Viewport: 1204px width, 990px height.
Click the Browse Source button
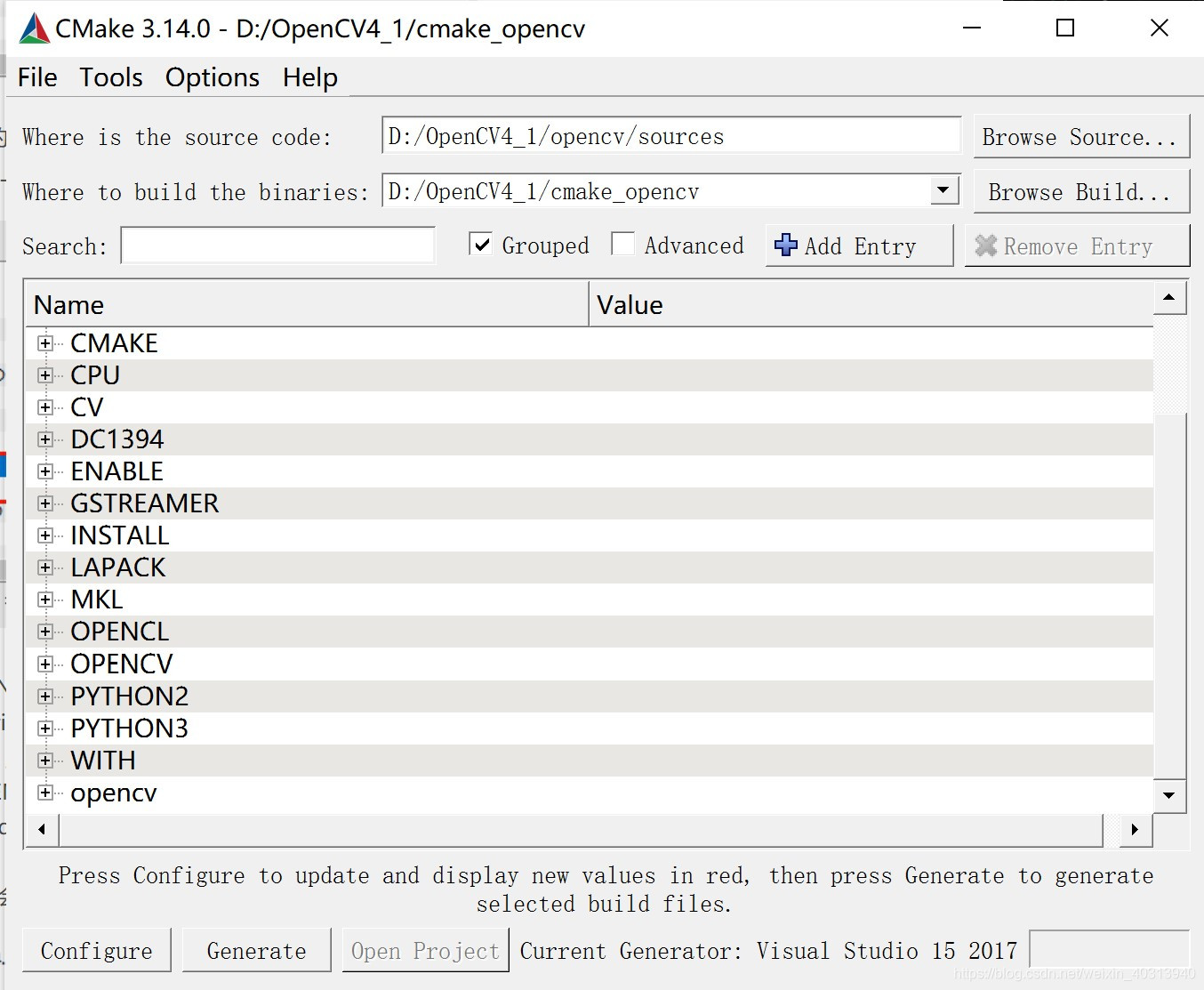tap(1081, 137)
